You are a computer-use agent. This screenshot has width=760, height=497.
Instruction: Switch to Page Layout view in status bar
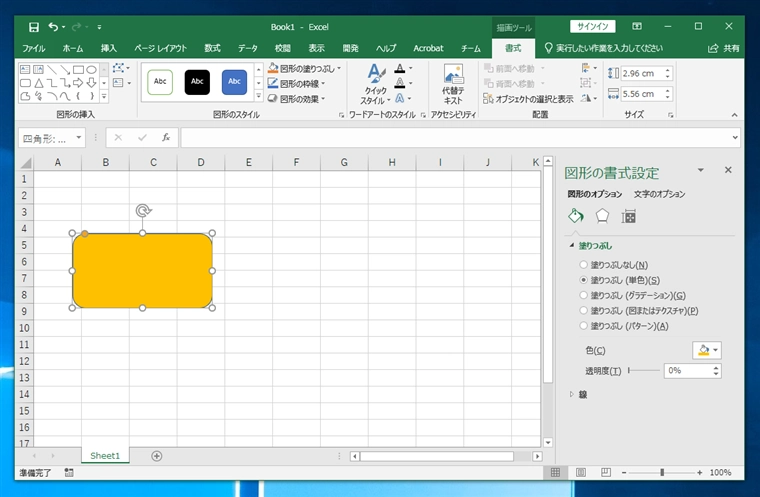pyautogui.click(x=580, y=472)
